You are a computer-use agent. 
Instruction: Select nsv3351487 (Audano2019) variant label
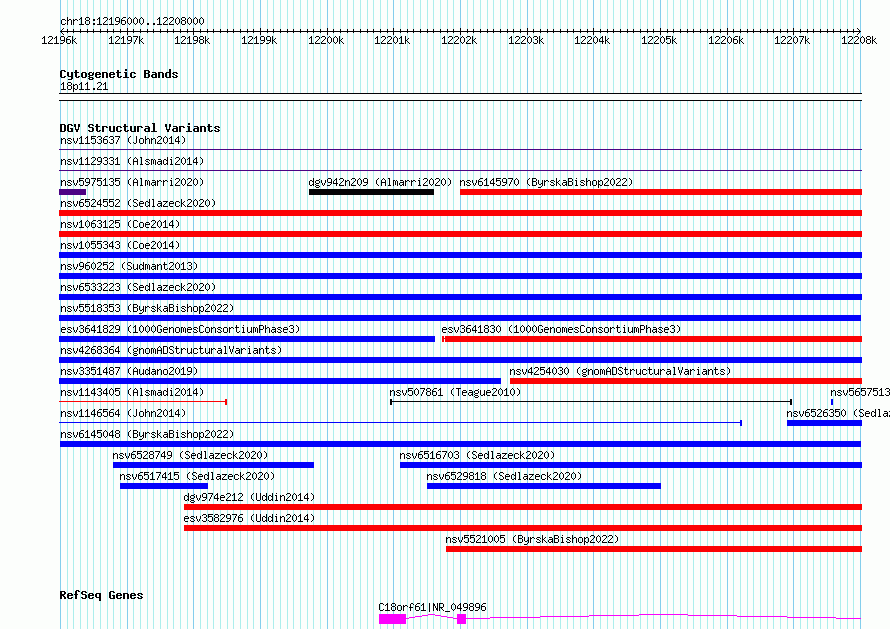(129, 371)
